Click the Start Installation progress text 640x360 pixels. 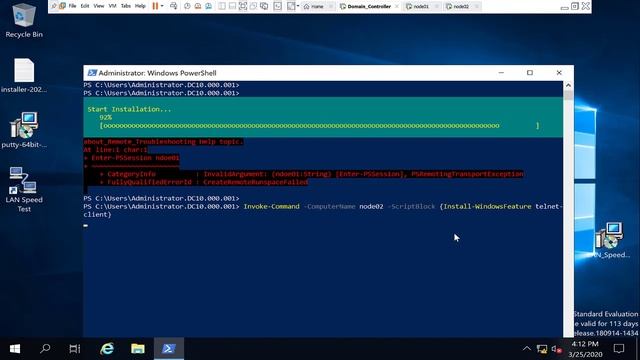pos(129,109)
